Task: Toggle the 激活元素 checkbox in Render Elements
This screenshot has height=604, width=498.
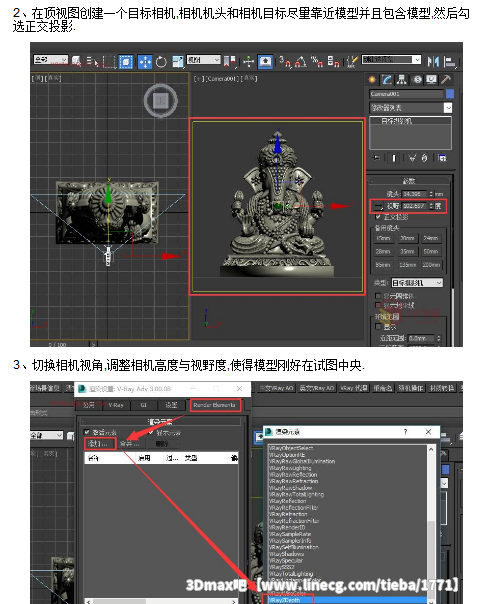Action: click(x=87, y=433)
